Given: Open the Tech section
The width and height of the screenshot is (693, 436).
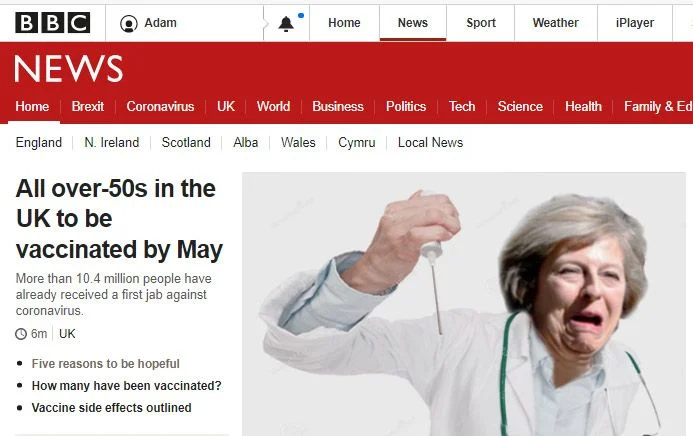Looking at the screenshot, I should click(x=462, y=106).
